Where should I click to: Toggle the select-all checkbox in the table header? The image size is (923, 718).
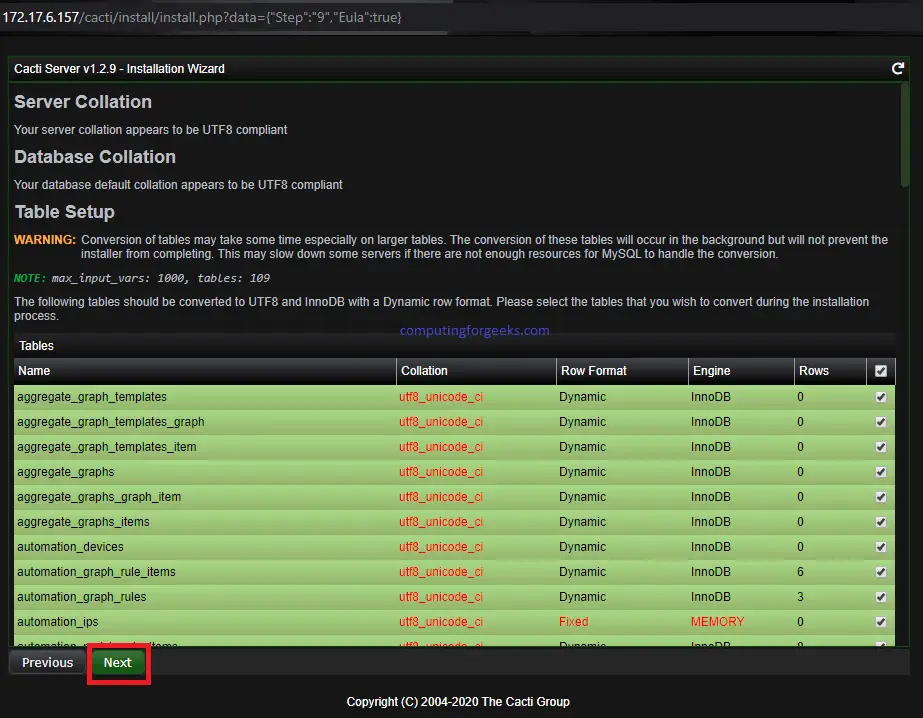point(881,371)
